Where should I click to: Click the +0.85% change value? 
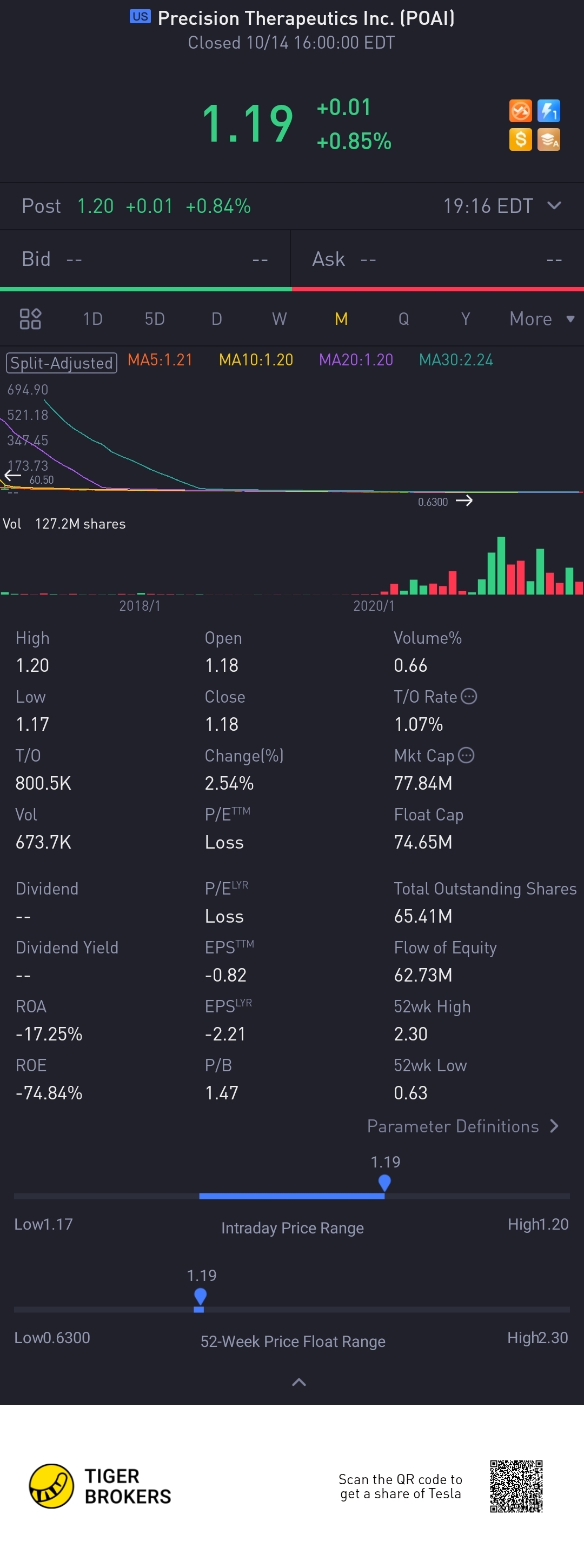pyautogui.click(x=354, y=141)
